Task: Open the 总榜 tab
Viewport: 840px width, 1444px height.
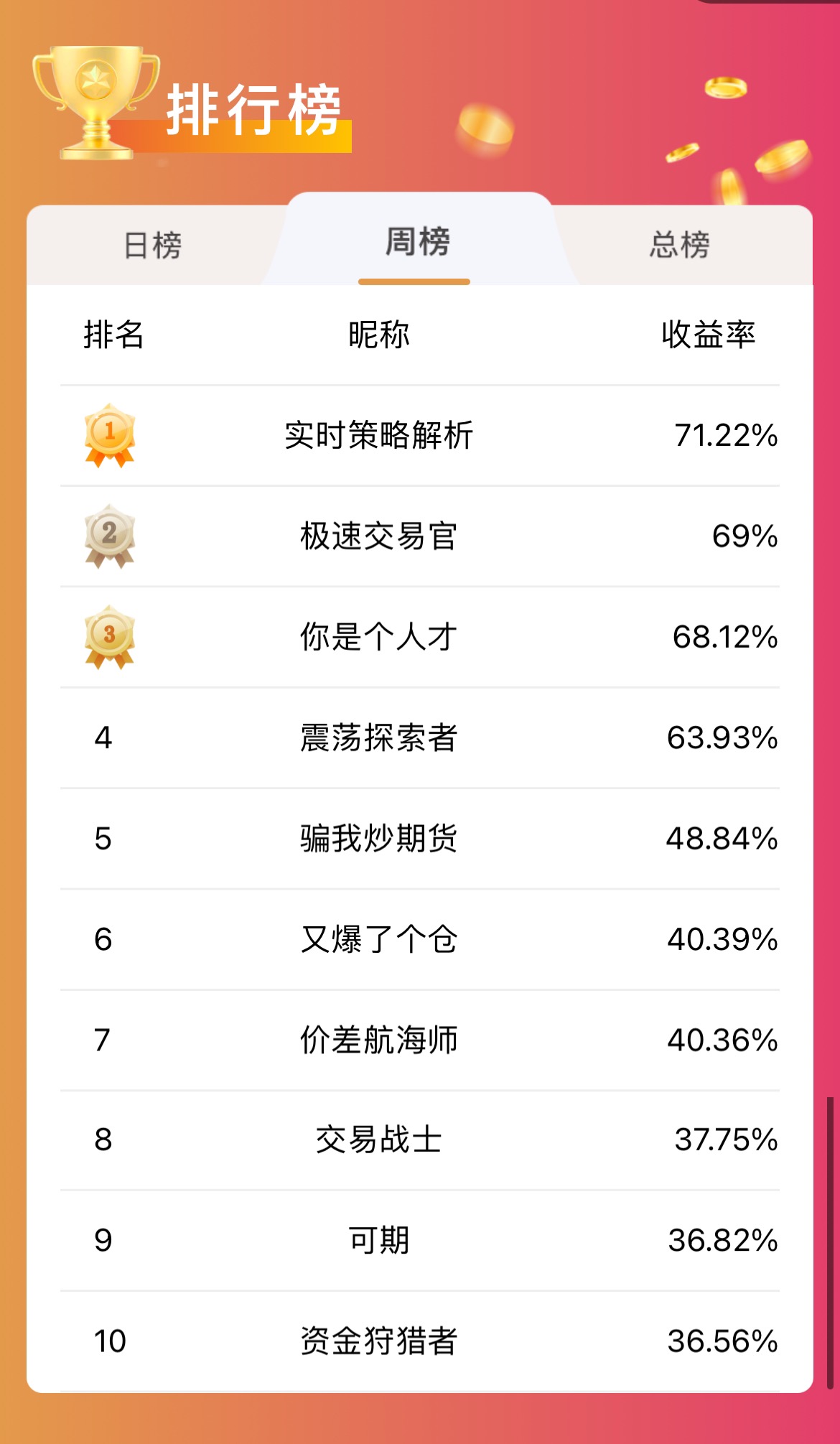Action: click(x=680, y=246)
